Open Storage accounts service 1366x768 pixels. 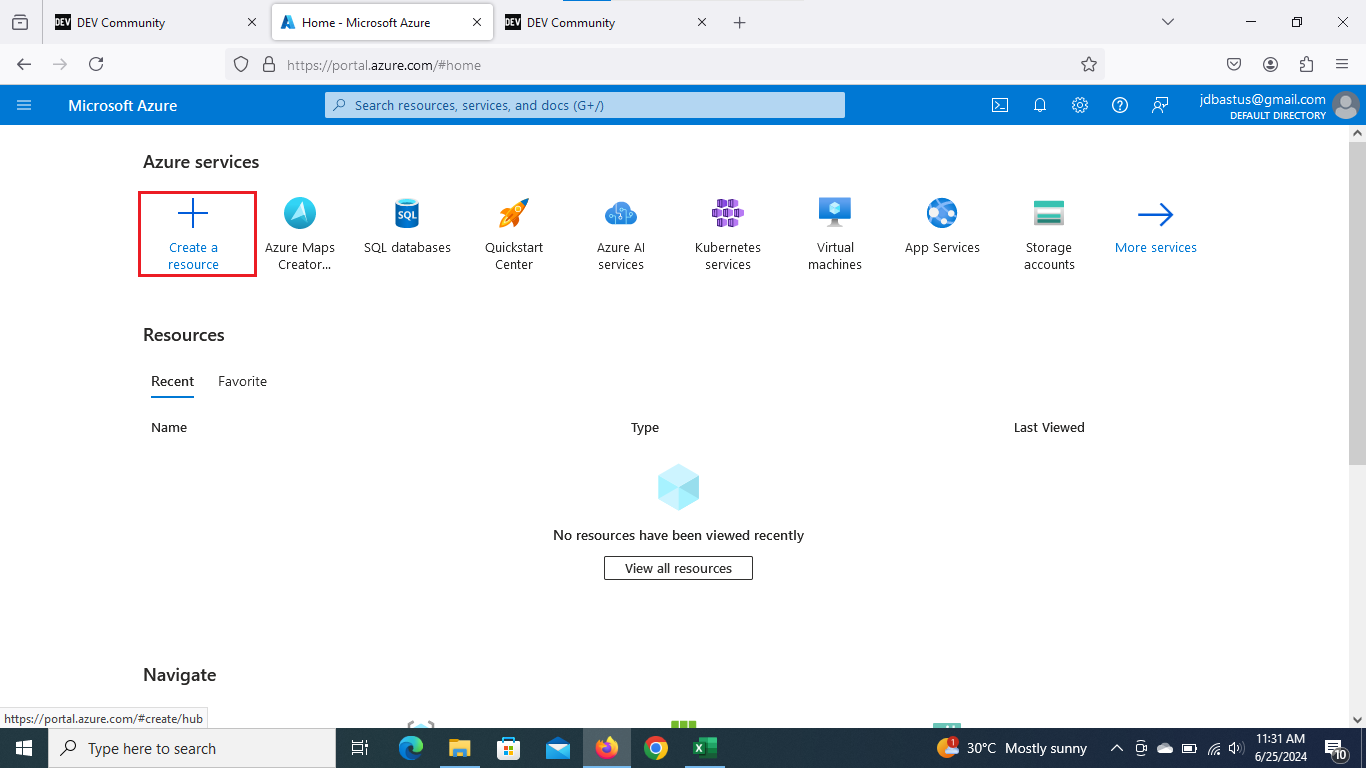click(x=1049, y=235)
